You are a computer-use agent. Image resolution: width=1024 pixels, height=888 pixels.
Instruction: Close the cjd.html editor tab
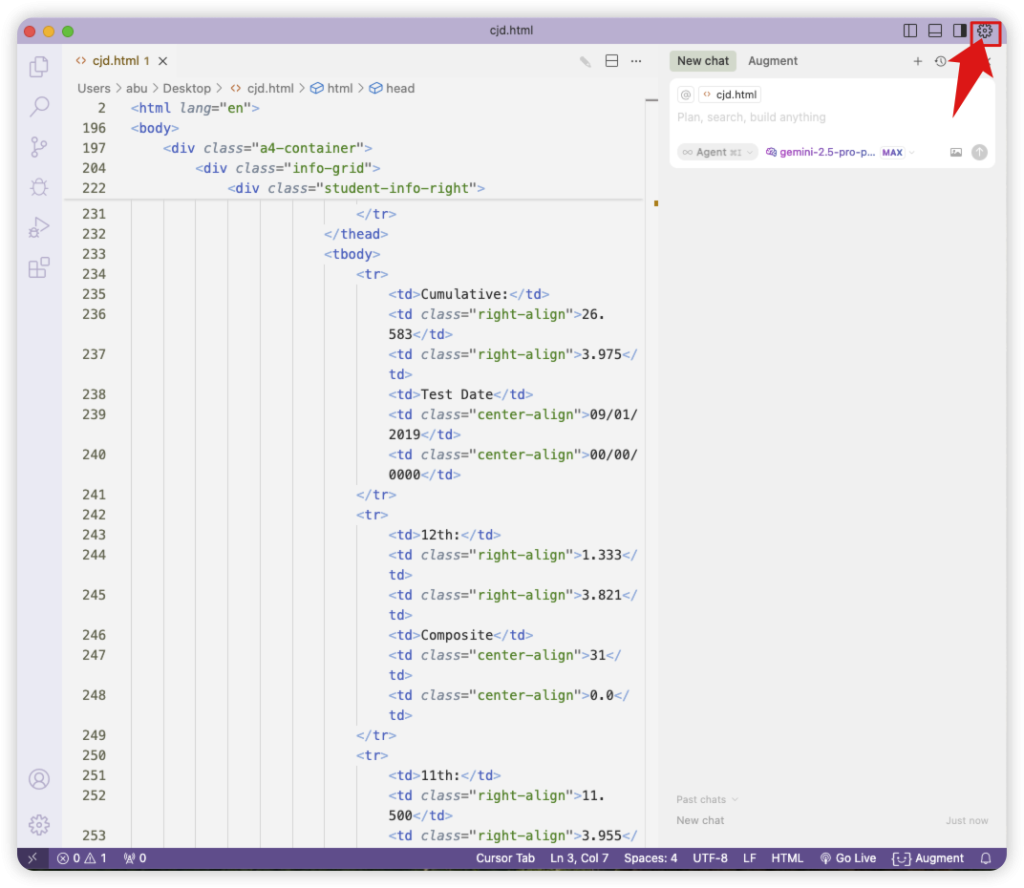click(x=163, y=61)
